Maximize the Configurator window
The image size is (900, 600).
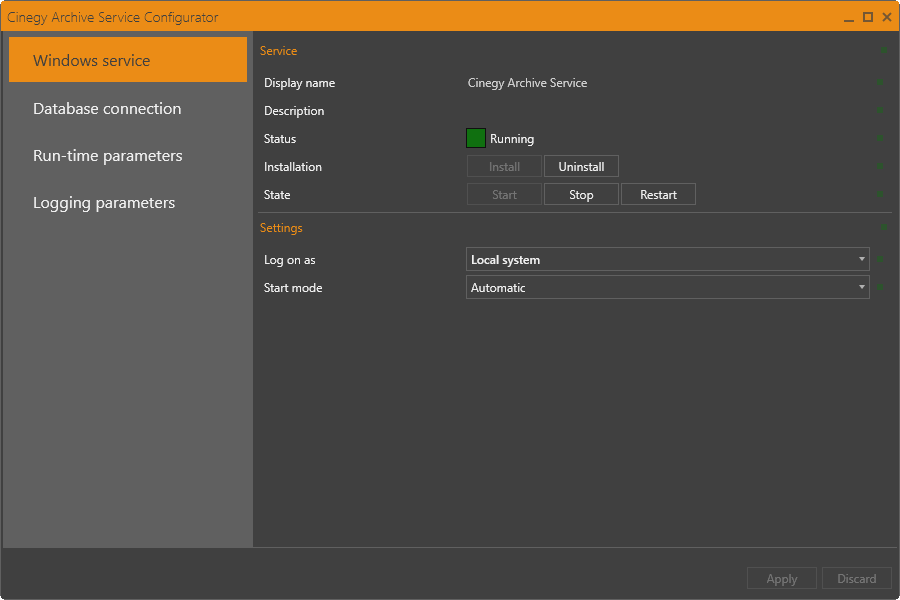coord(868,17)
